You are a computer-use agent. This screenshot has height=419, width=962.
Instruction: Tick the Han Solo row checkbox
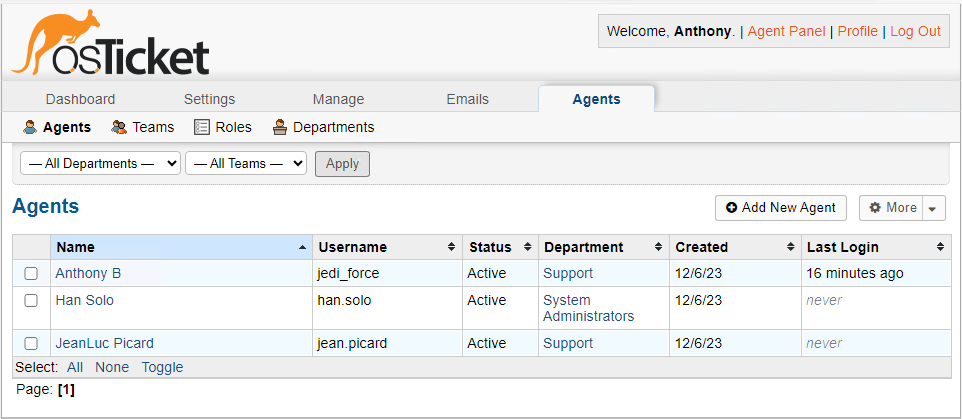tap(31, 300)
